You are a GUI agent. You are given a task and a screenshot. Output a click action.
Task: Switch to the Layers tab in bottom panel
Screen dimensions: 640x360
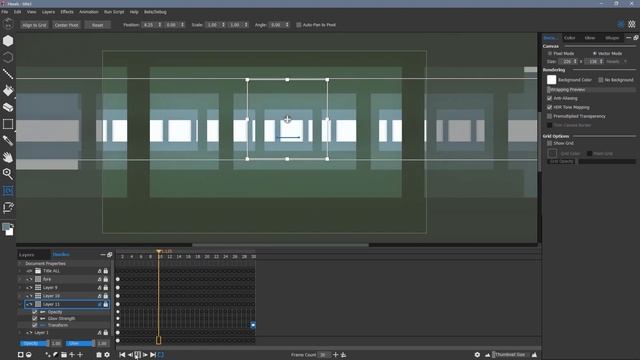[27, 255]
